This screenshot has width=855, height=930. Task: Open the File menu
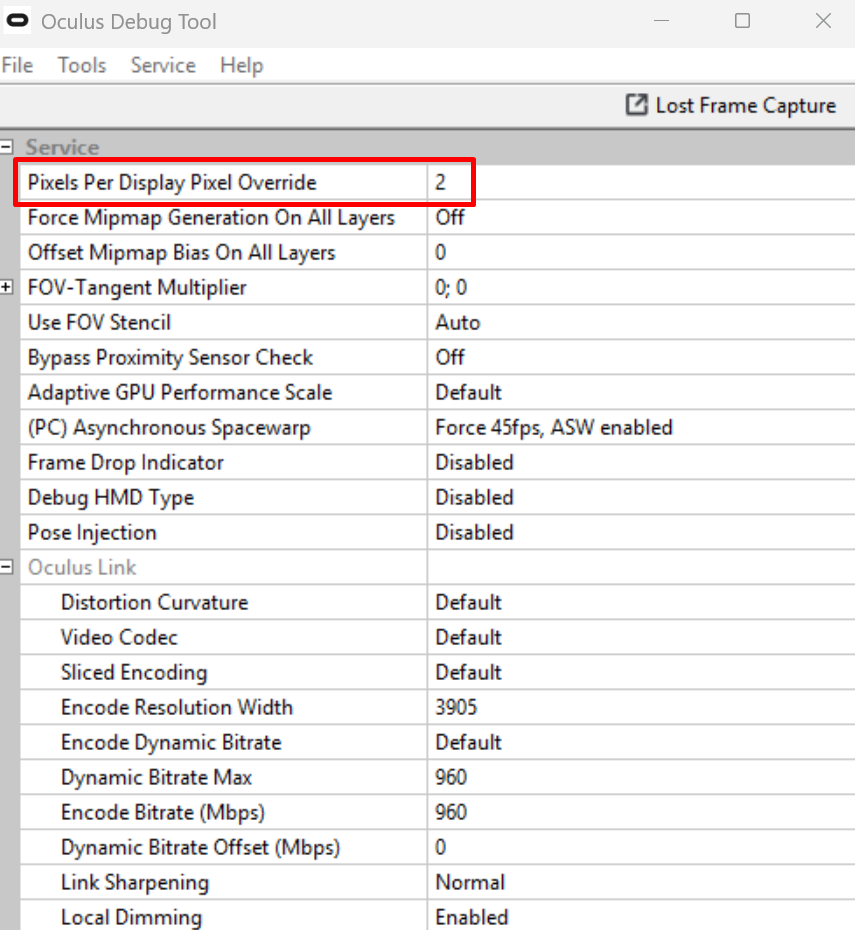17,65
